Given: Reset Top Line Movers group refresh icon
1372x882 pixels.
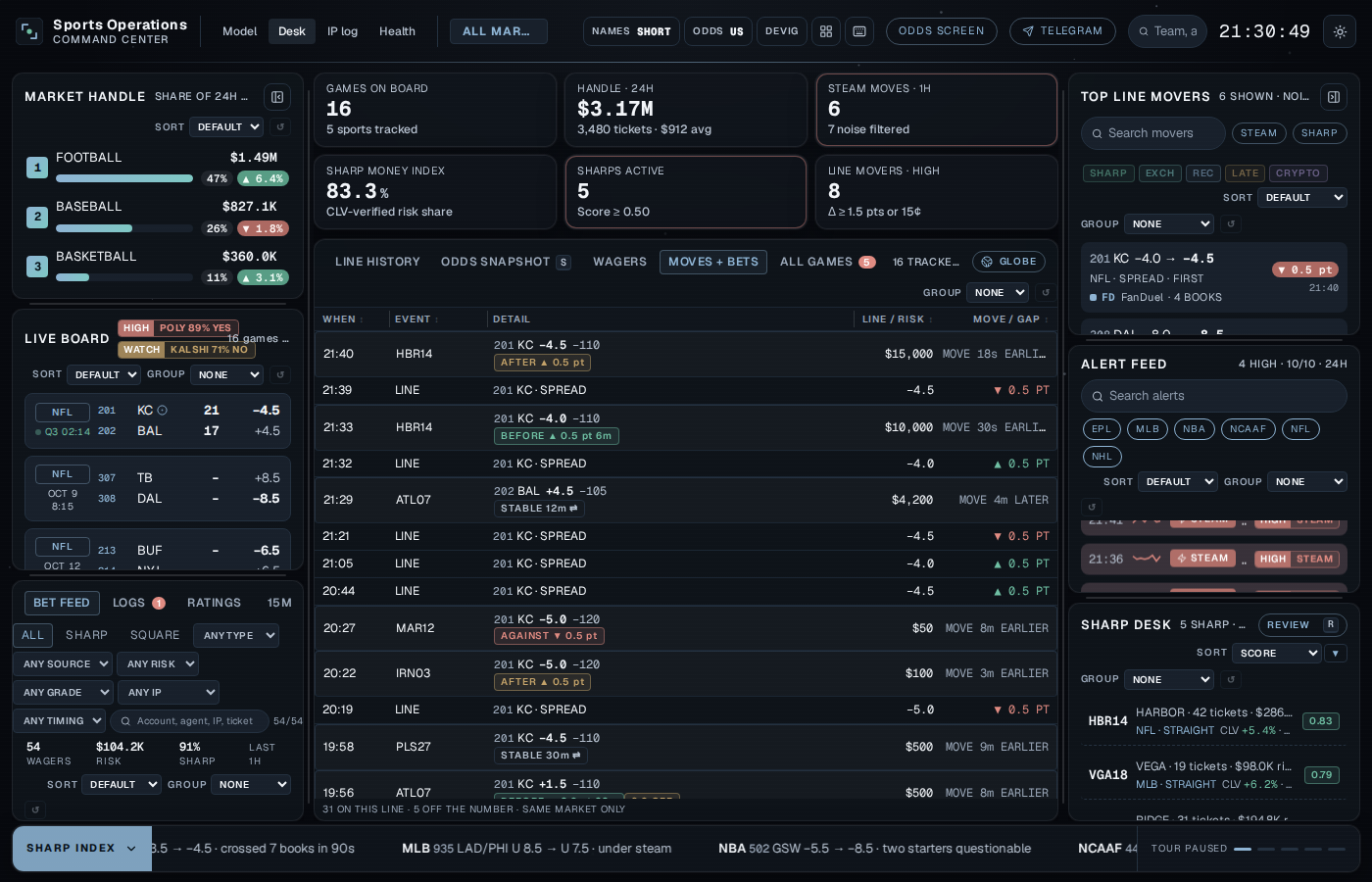Looking at the screenshot, I should (1231, 224).
